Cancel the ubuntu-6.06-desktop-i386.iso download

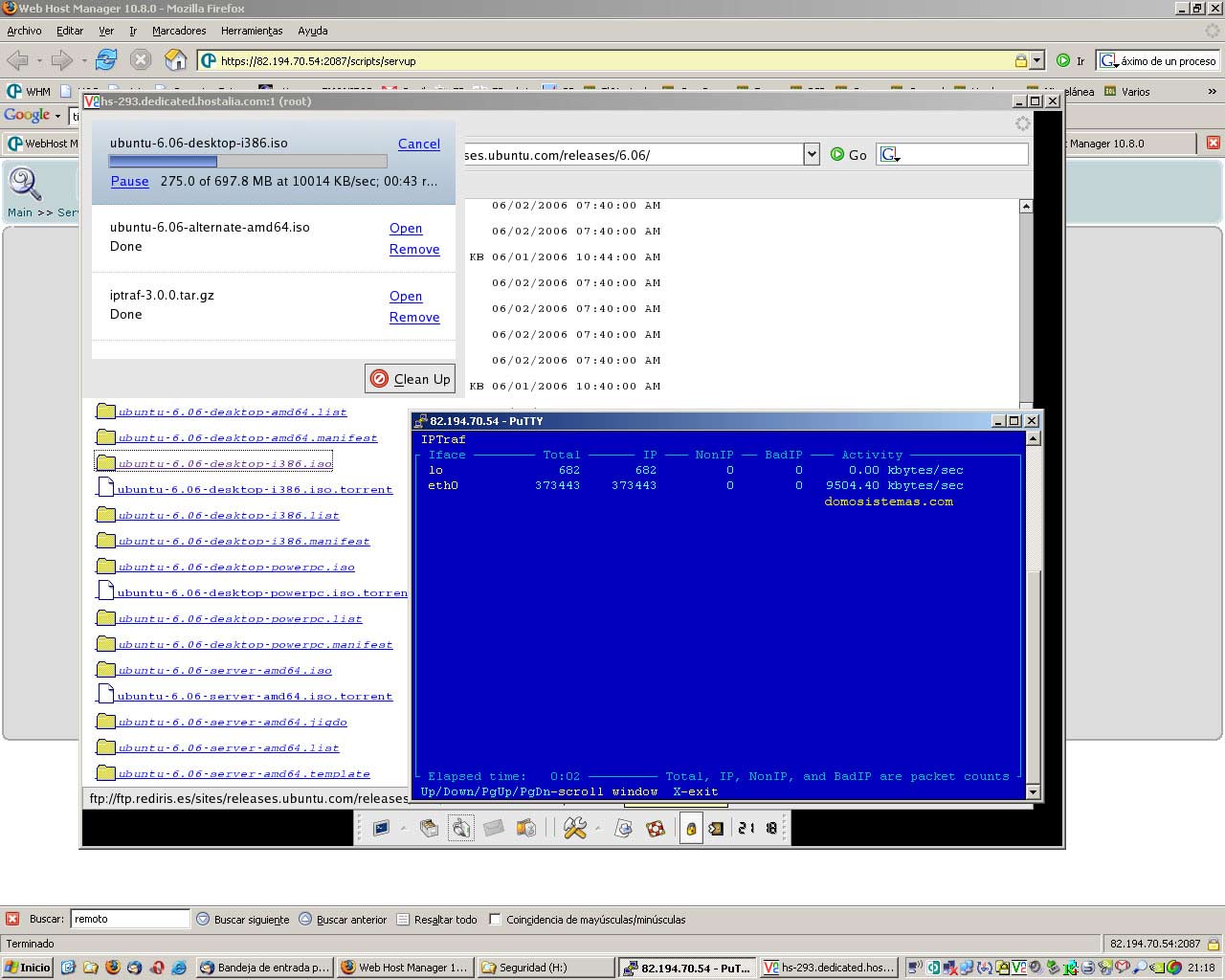[x=418, y=144]
